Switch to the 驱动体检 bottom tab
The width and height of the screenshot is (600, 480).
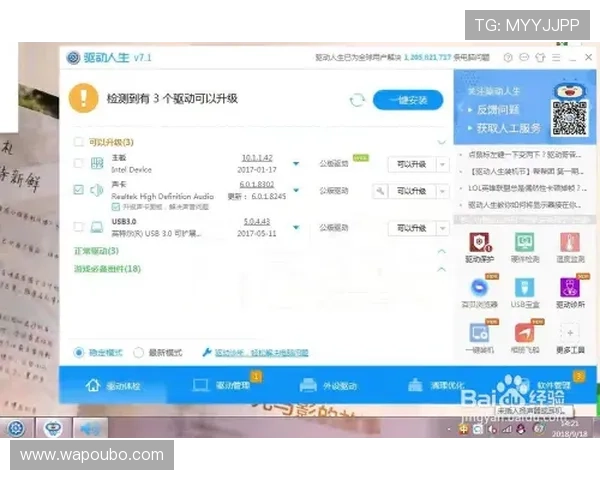(x=113, y=385)
